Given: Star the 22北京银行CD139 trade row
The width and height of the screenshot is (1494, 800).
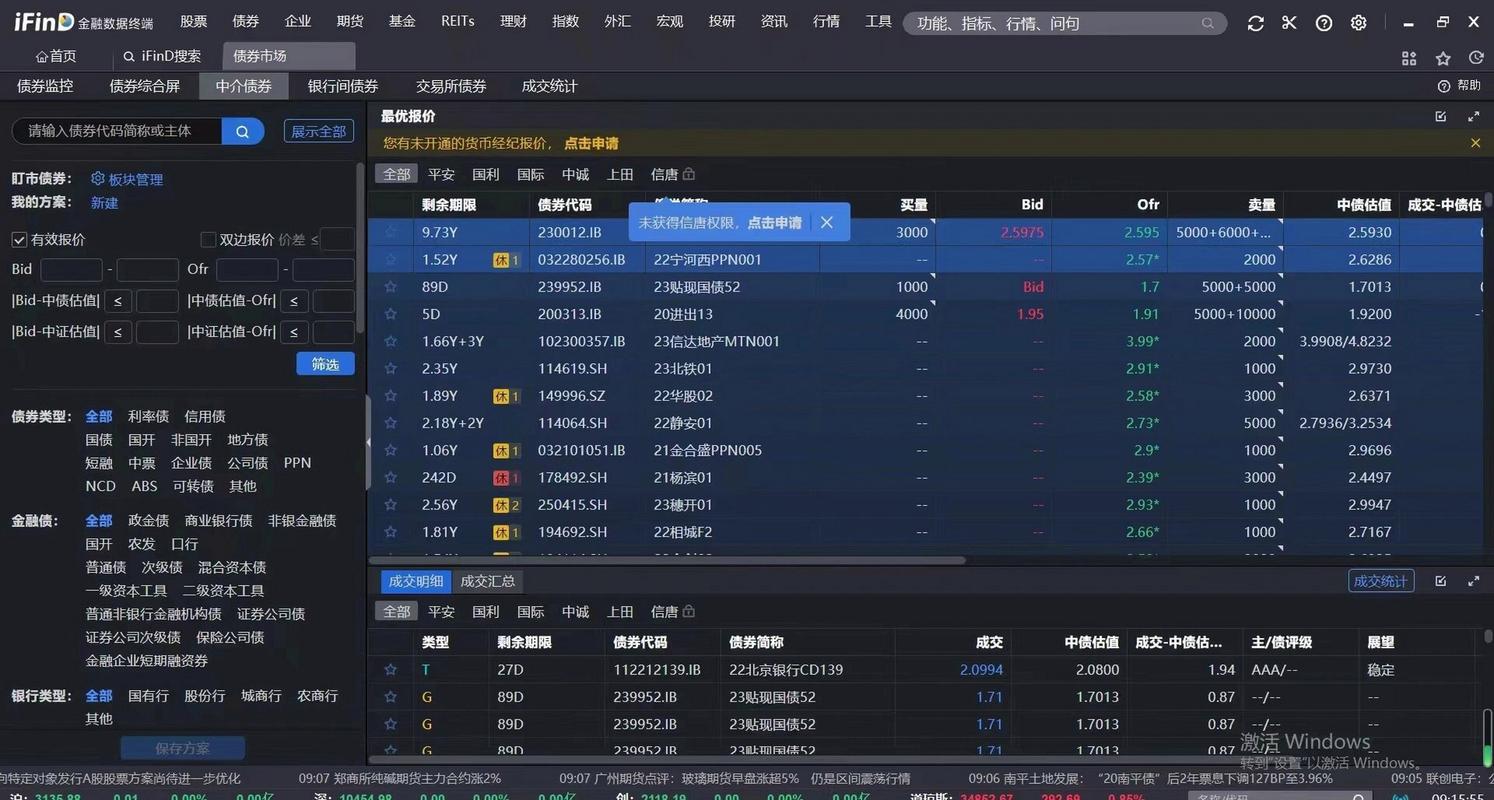Looking at the screenshot, I should (x=391, y=670).
